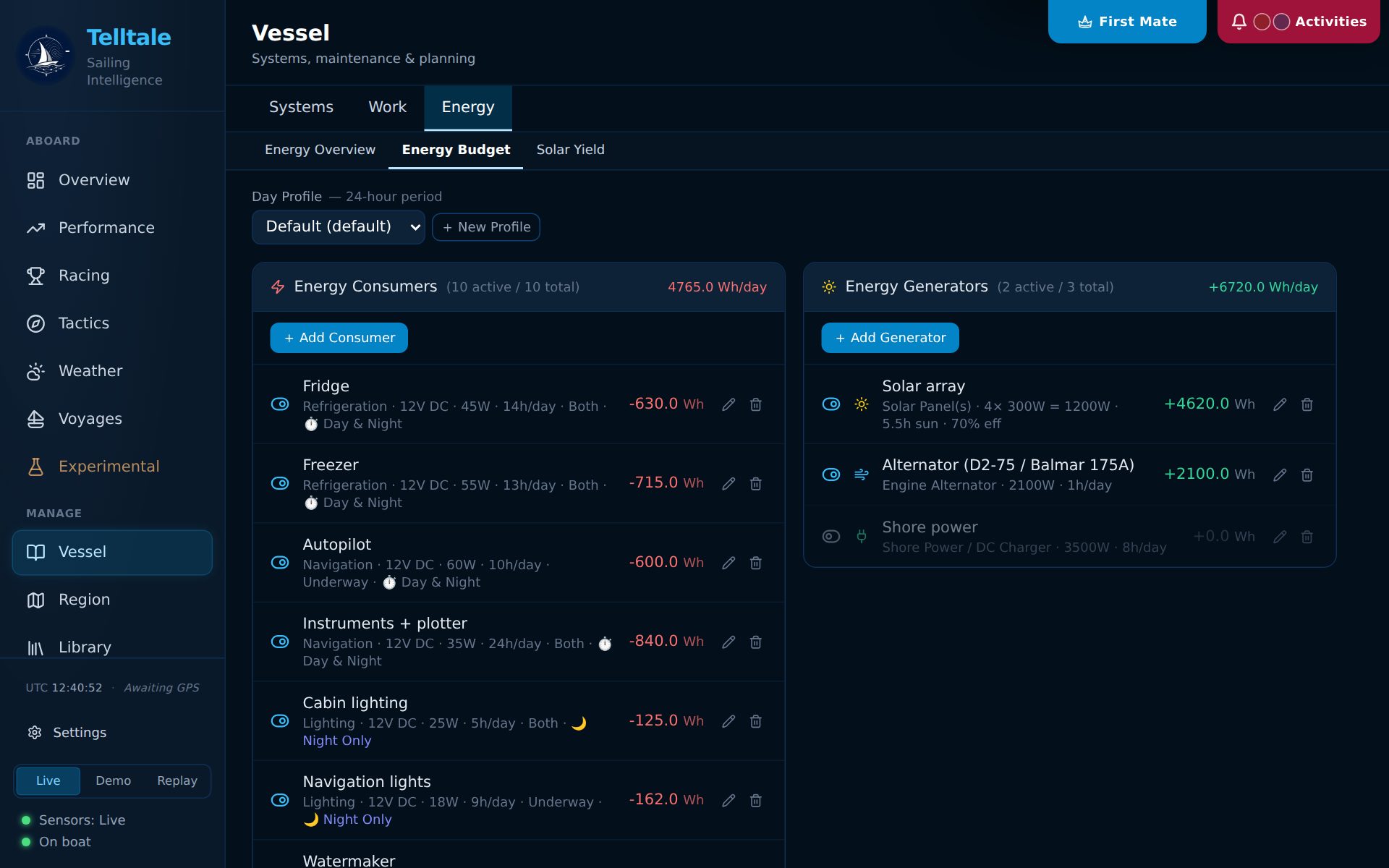The width and height of the screenshot is (1389, 868).
Task: Open Tactics compass sidebar item
Action: (112, 323)
